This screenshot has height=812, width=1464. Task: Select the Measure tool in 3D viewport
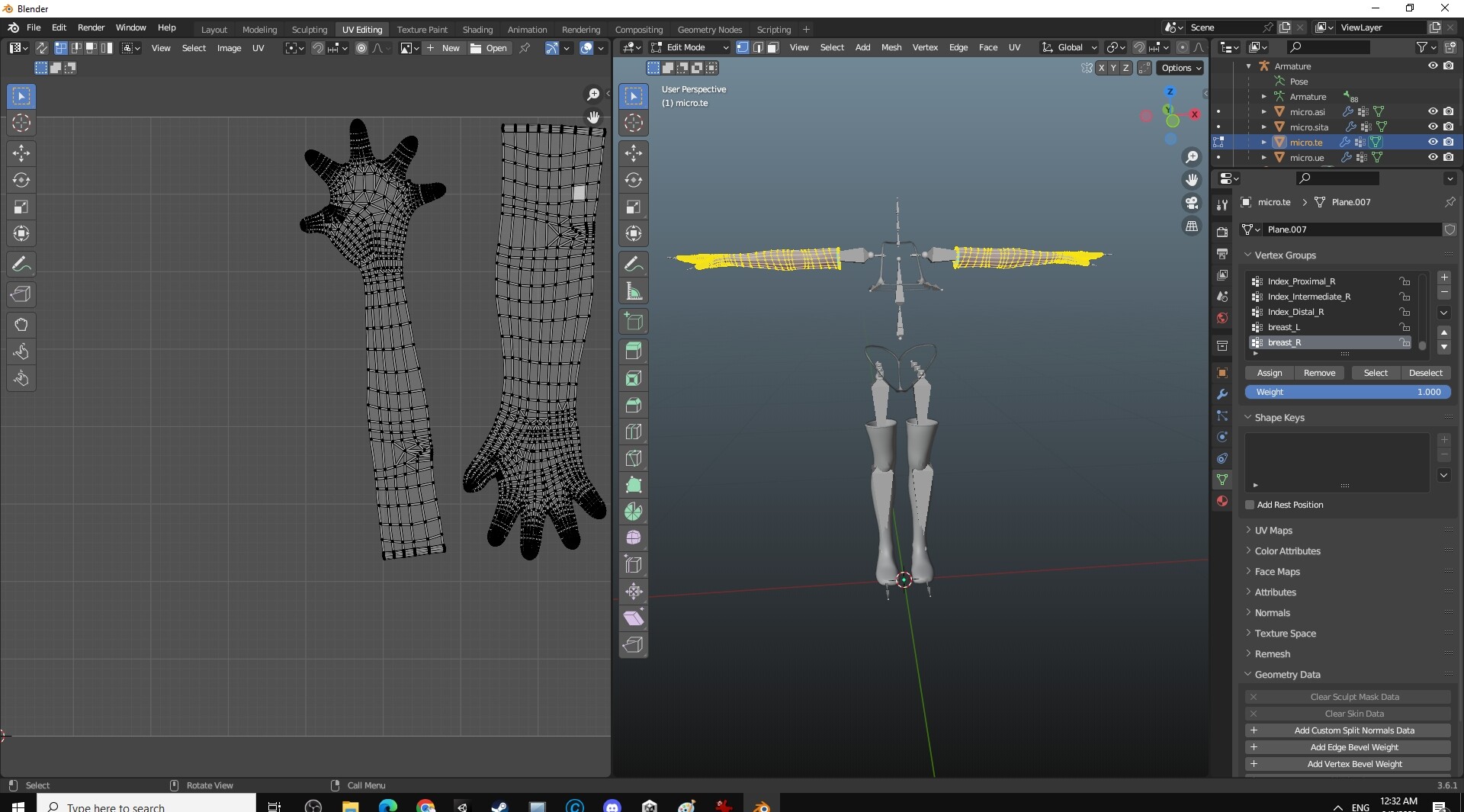point(634,290)
